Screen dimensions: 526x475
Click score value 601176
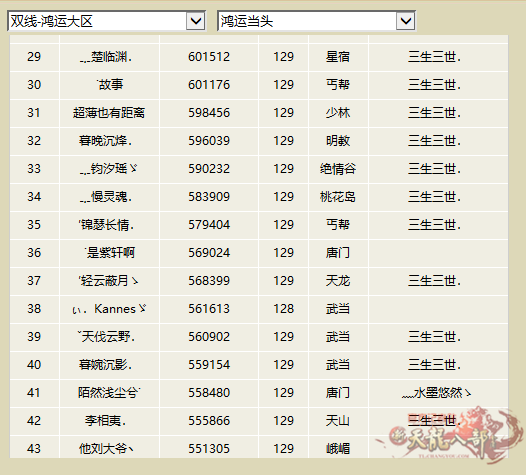pyautogui.click(x=209, y=85)
